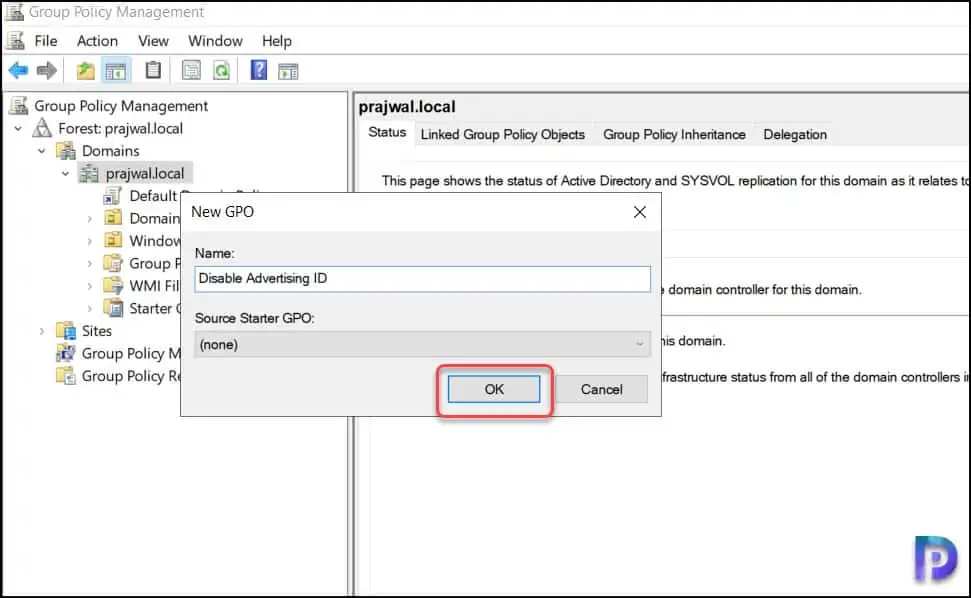The height and width of the screenshot is (598, 971).
Task: Expand the Starter GPOs node
Action: click(90, 308)
